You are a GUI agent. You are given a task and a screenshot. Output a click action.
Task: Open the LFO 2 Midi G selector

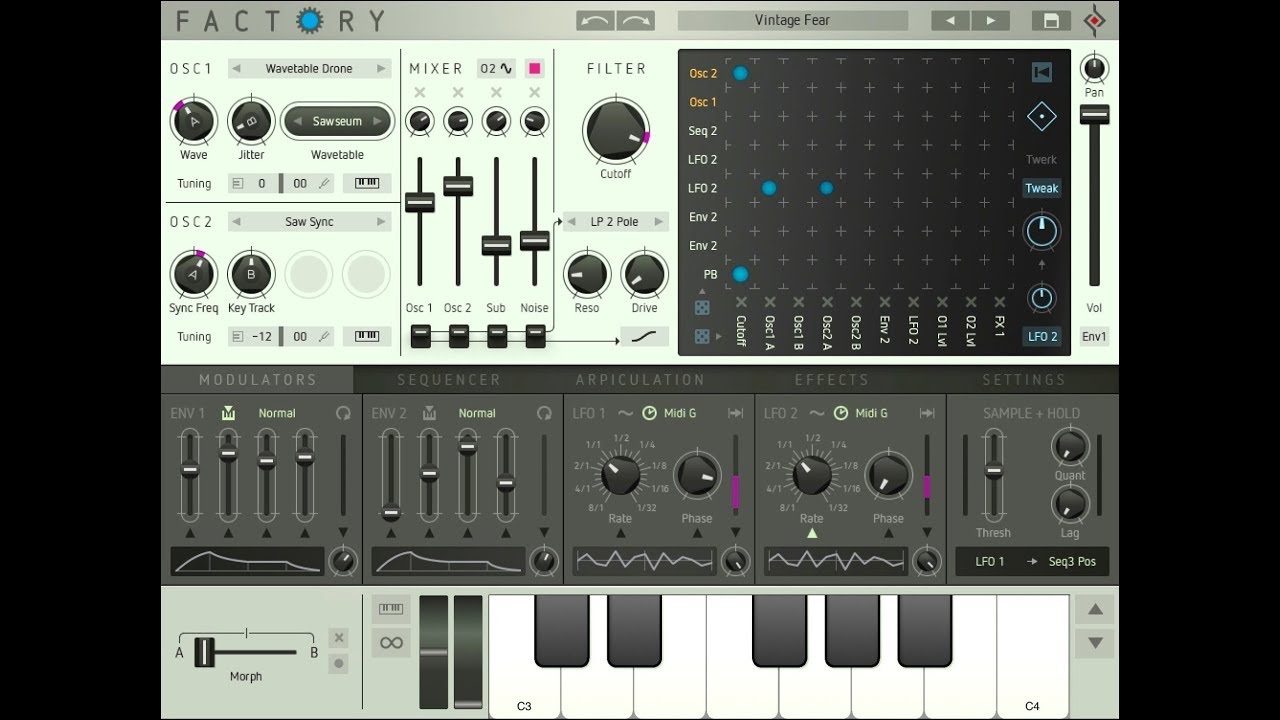click(871, 413)
